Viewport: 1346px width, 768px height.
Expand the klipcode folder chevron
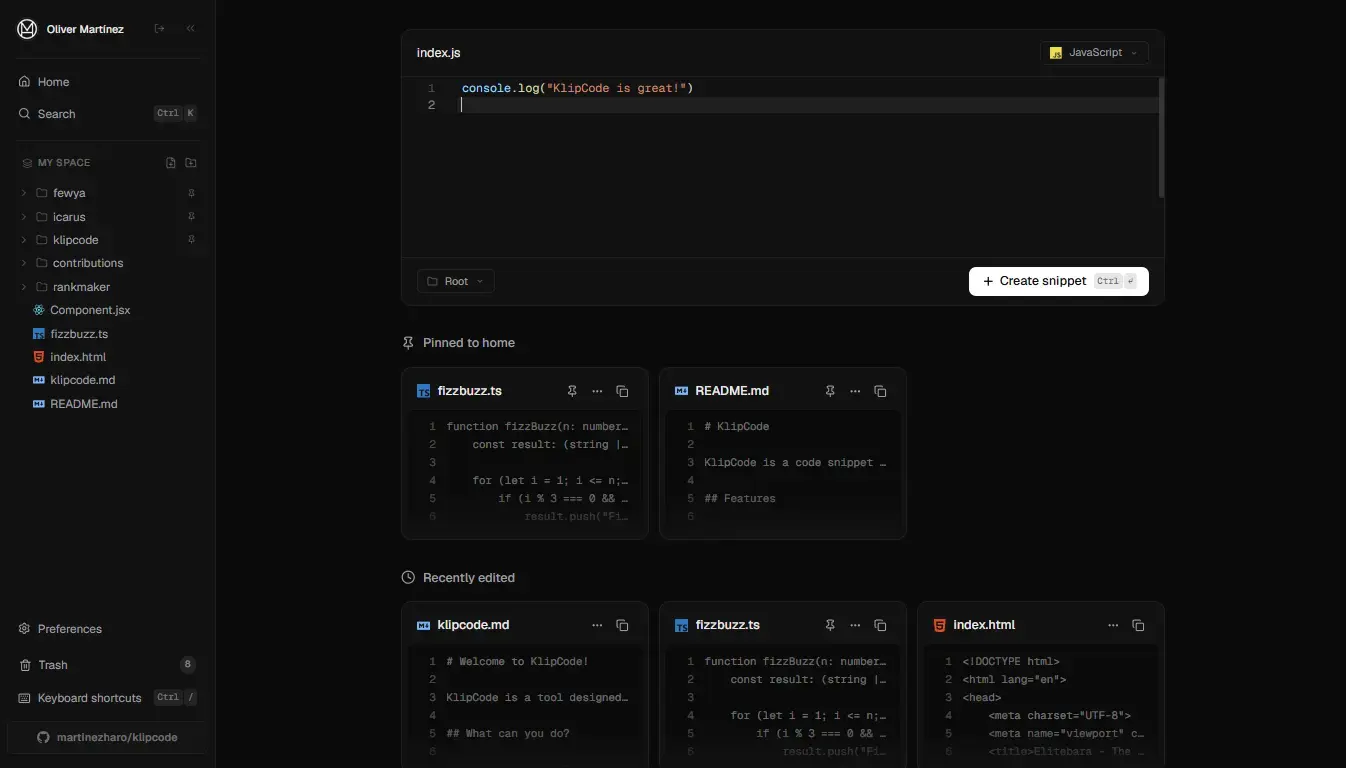click(x=23, y=240)
